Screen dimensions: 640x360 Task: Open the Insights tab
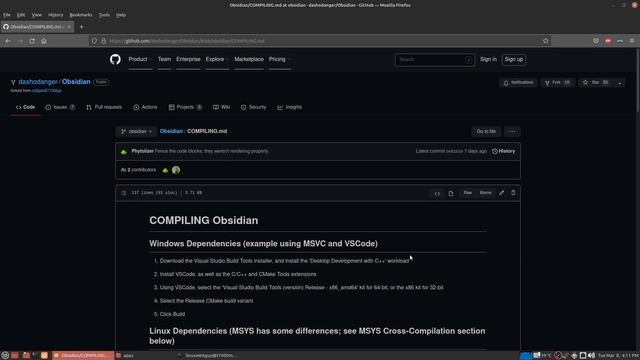click(289, 107)
